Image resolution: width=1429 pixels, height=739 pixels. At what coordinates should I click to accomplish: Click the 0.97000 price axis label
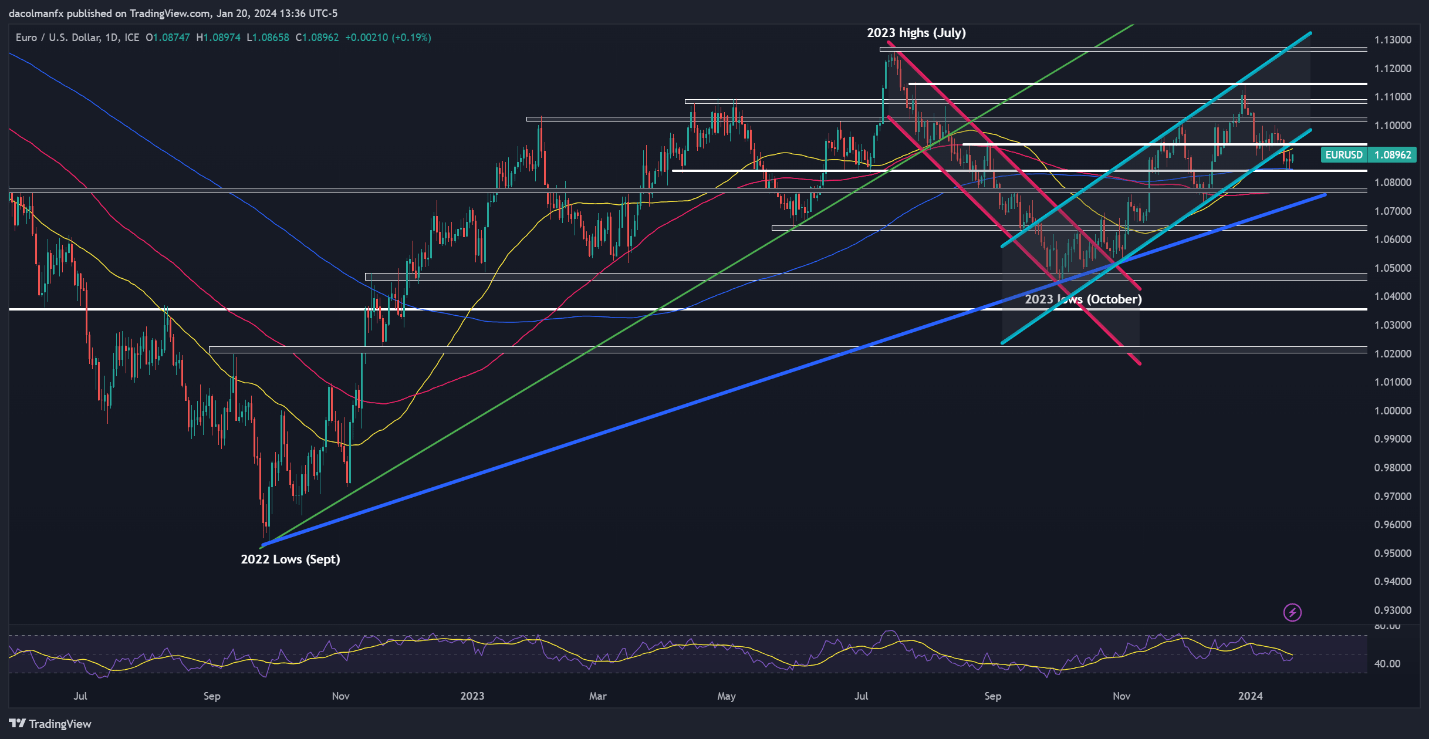1391,496
